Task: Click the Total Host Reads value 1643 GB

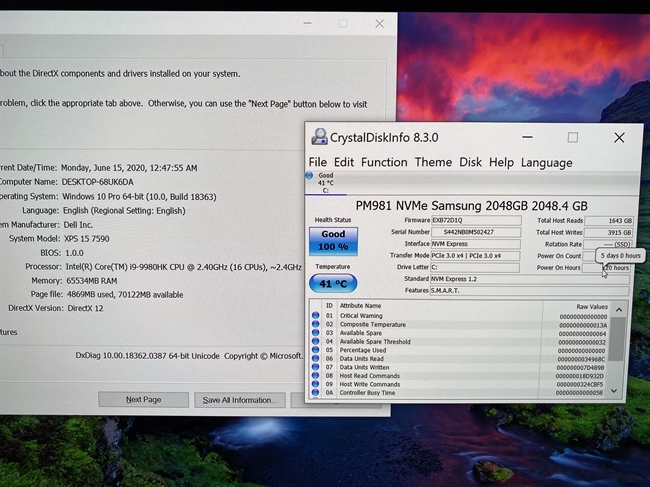Action: click(x=608, y=221)
